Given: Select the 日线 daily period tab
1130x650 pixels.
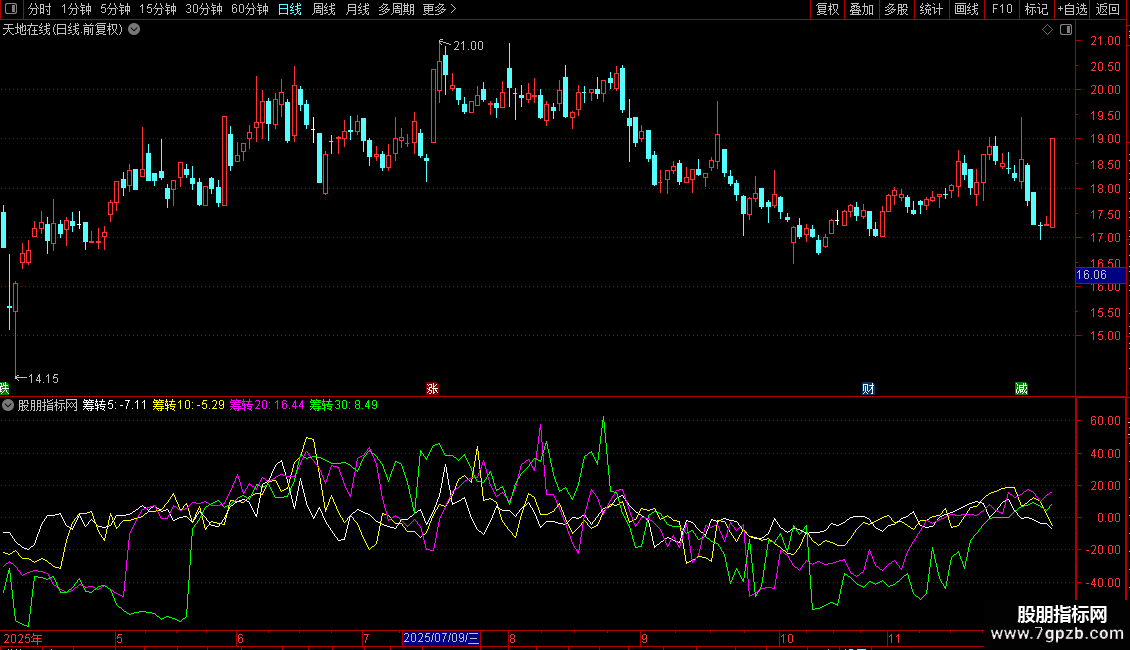Looking at the screenshot, I should [290, 9].
